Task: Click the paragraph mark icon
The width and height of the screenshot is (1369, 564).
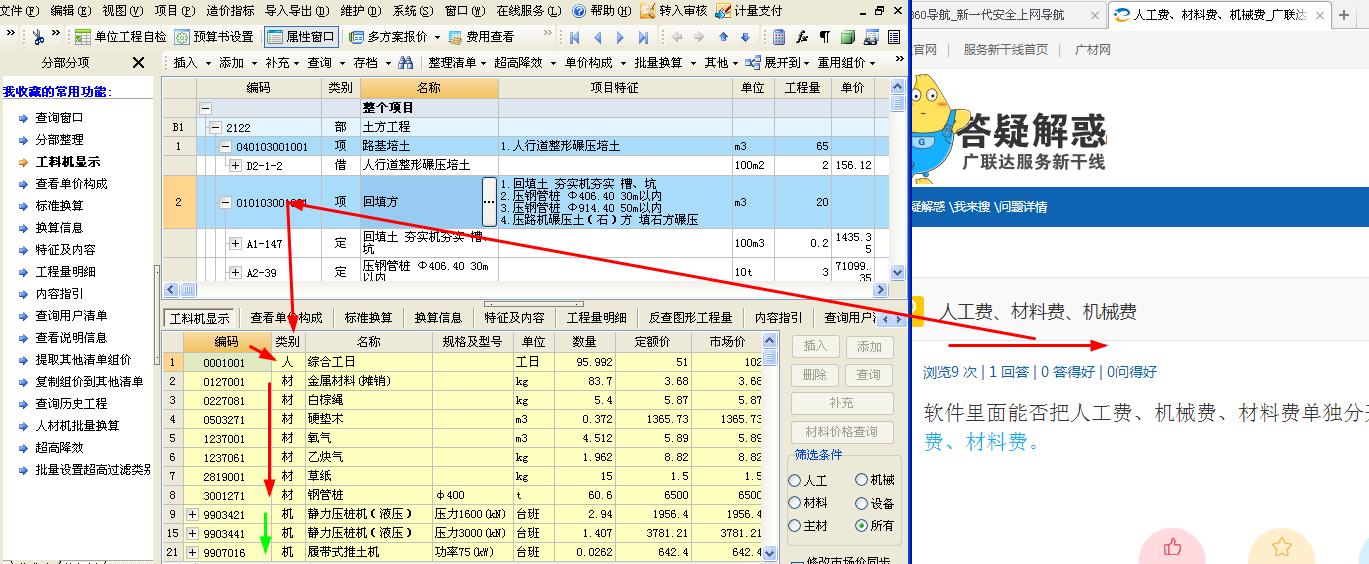Action: coord(825,37)
